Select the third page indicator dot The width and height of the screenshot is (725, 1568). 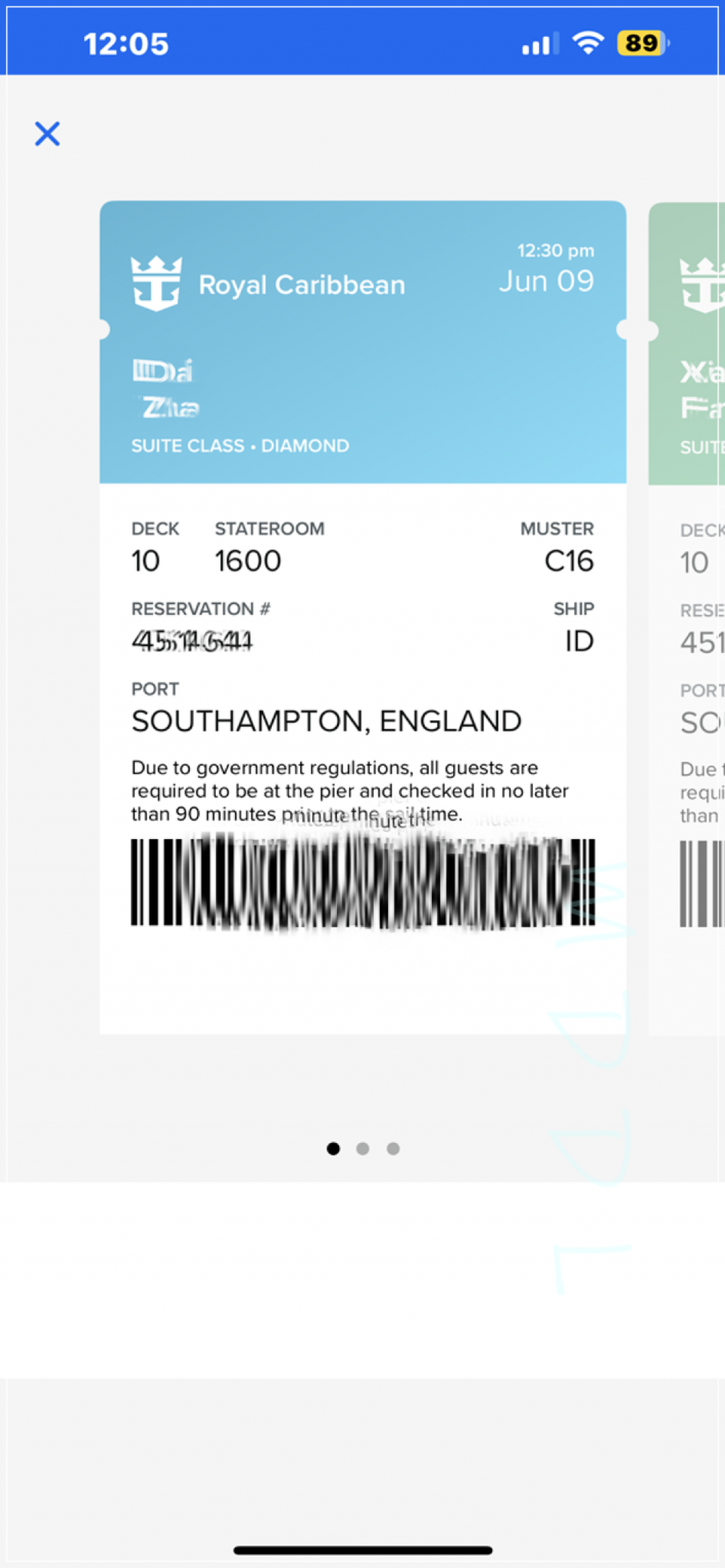click(x=393, y=1148)
